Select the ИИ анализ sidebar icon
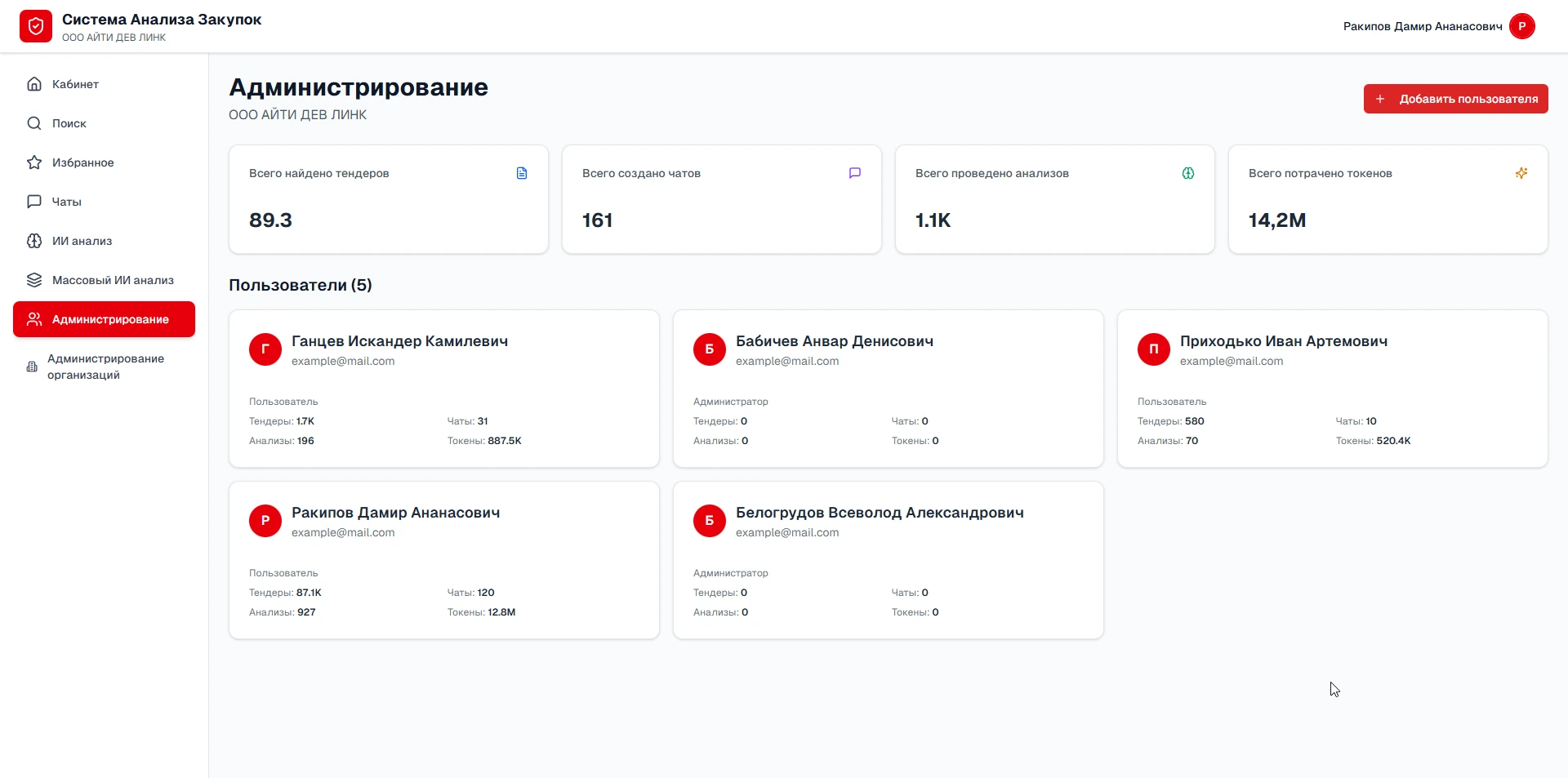 pos(33,241)
